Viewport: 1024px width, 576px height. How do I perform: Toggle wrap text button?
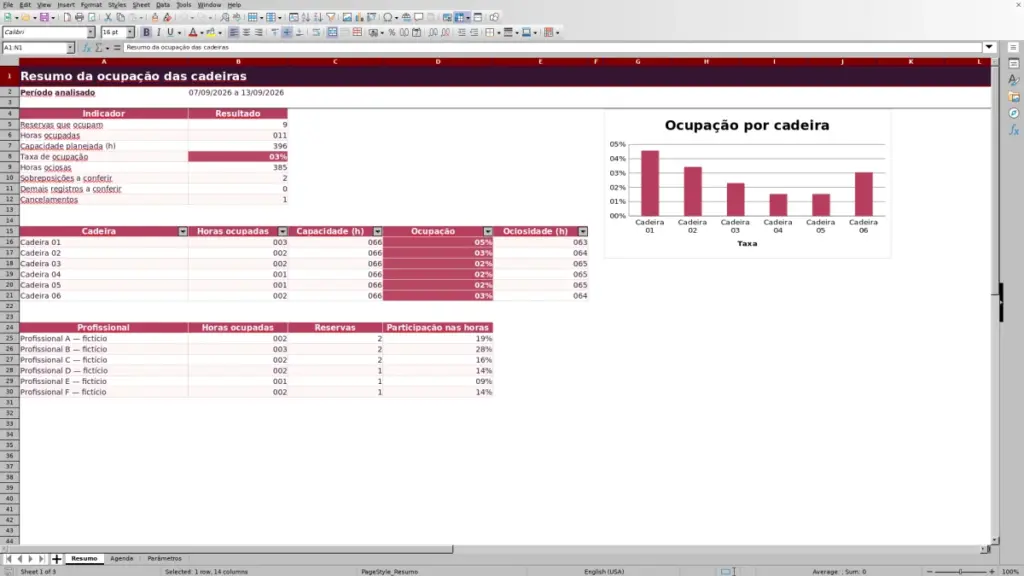316,32
